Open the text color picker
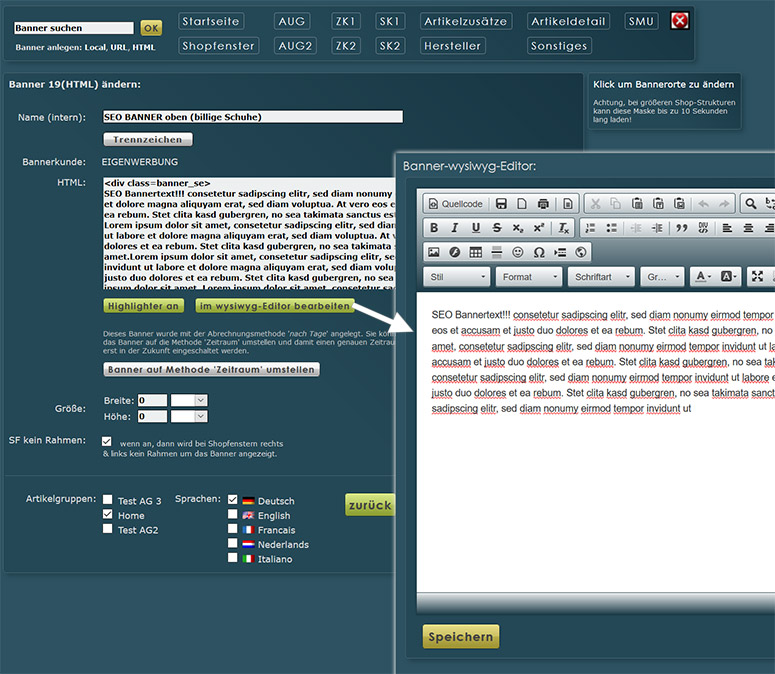 click(703, 277)
